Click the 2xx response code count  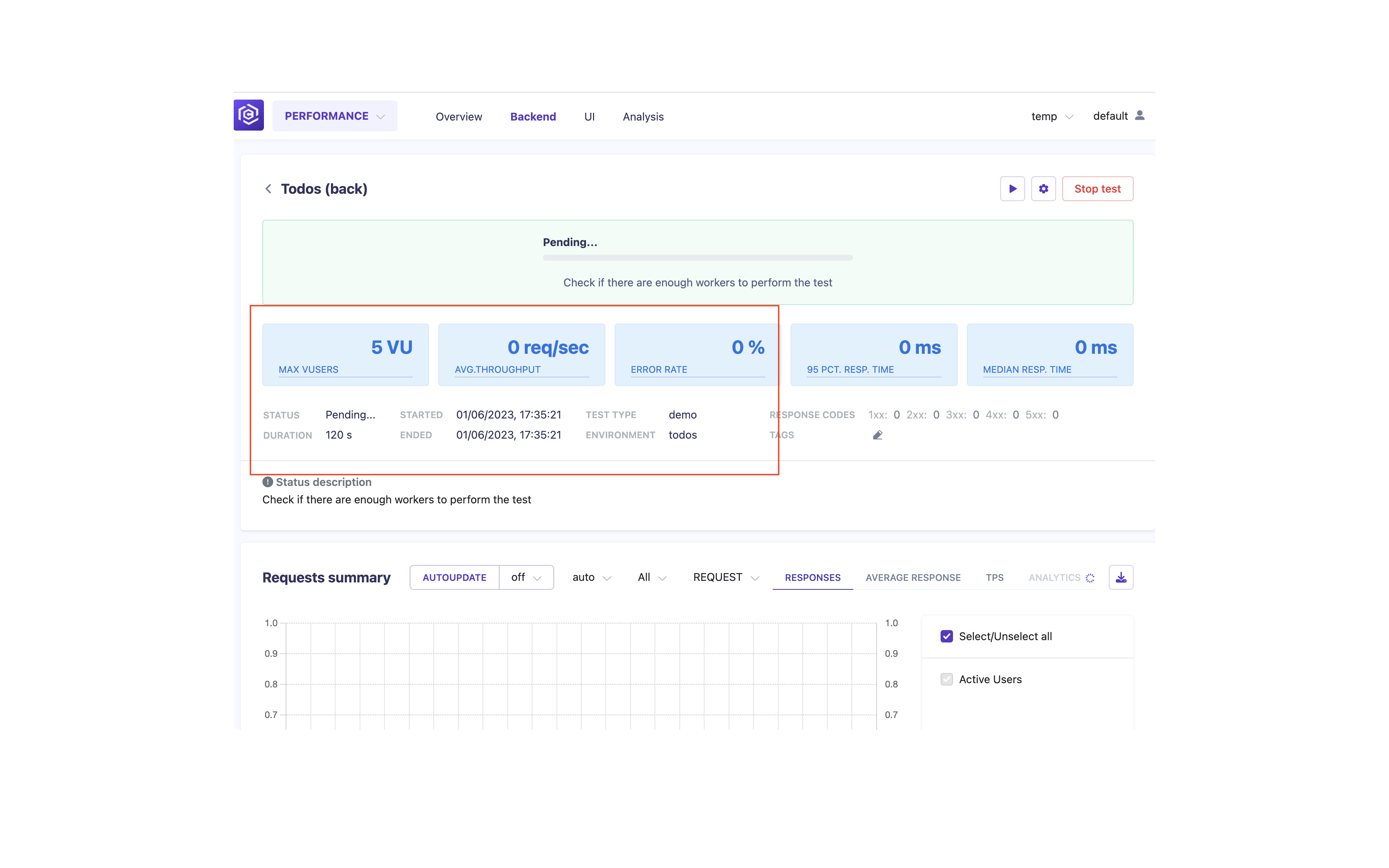pyautogui.click(x=936, y=415)
